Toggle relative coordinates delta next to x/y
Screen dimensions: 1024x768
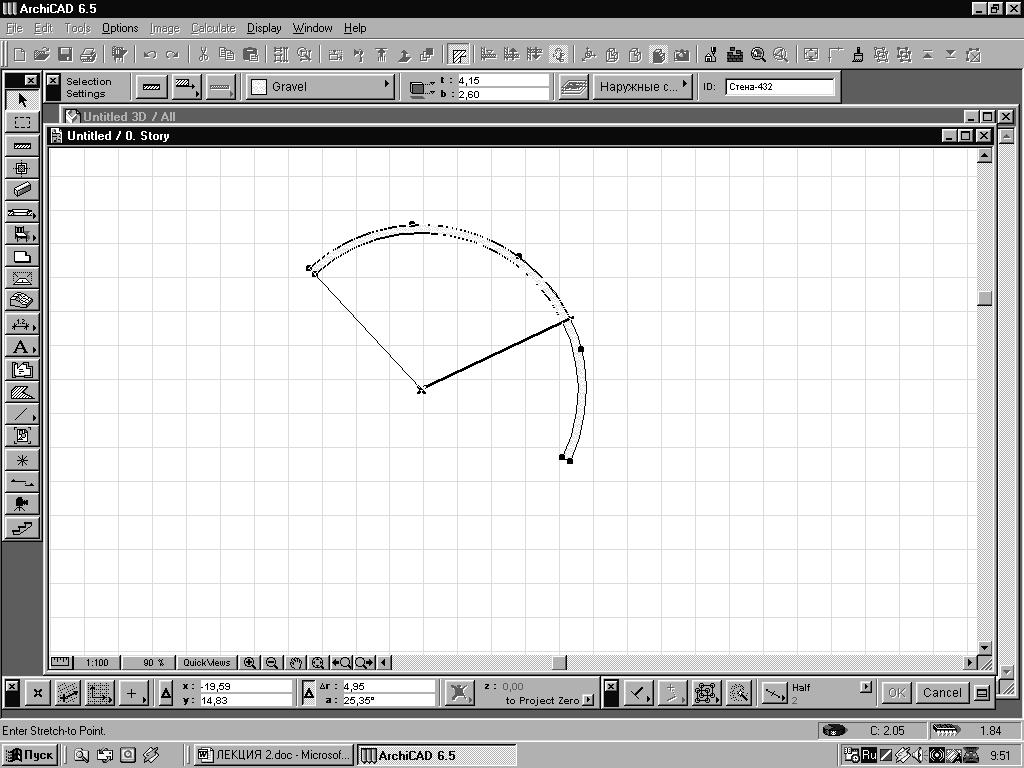click(166, 693)
